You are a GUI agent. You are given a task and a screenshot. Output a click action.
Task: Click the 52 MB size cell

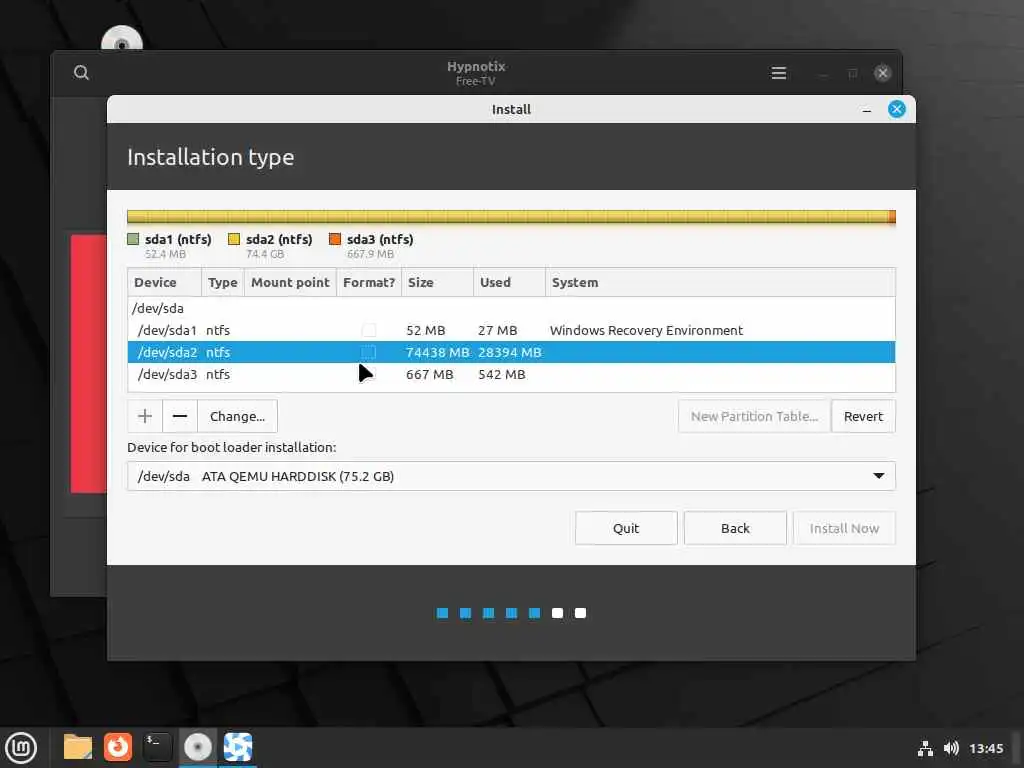click(426, 330)
